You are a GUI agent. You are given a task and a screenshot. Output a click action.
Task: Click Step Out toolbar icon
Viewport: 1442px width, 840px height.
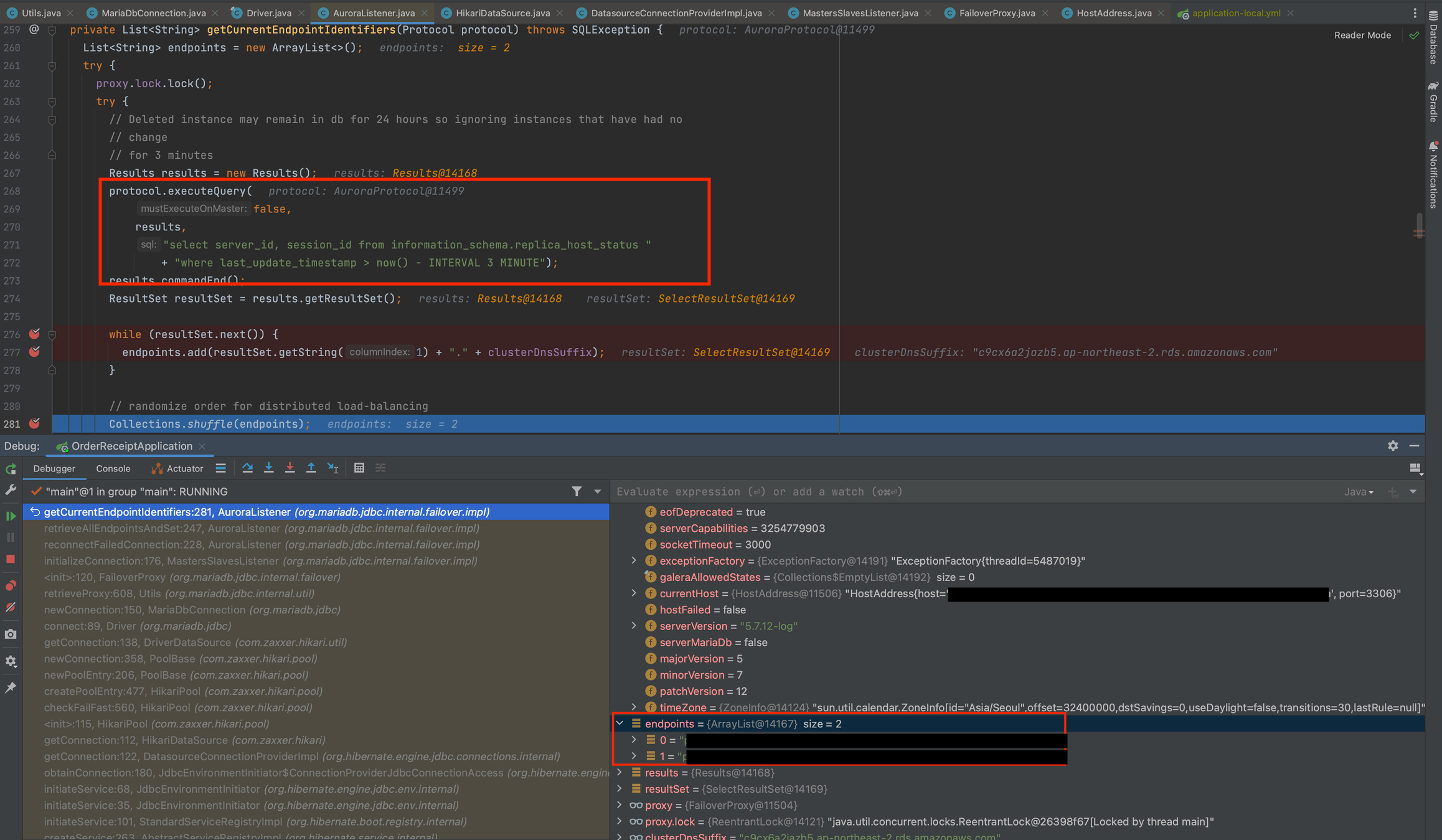coord(311,468)
